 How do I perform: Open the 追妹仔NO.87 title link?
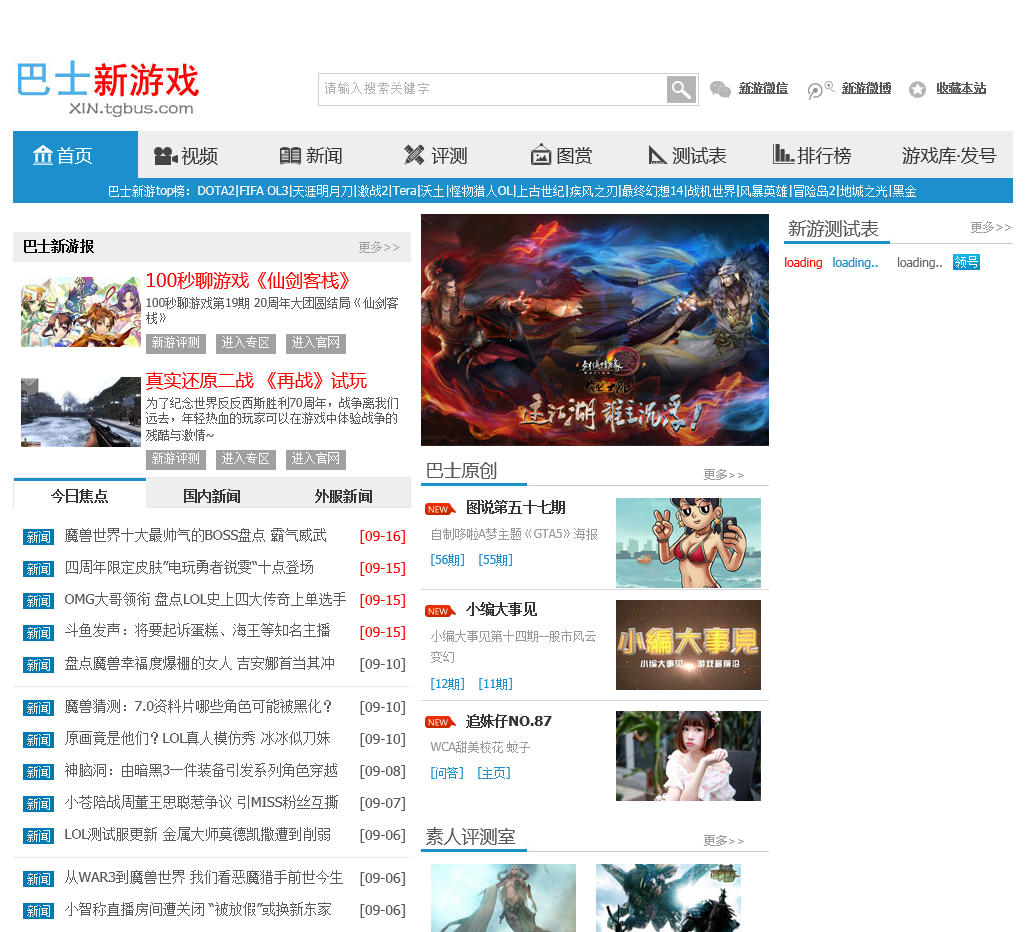(x=509, y=722)
